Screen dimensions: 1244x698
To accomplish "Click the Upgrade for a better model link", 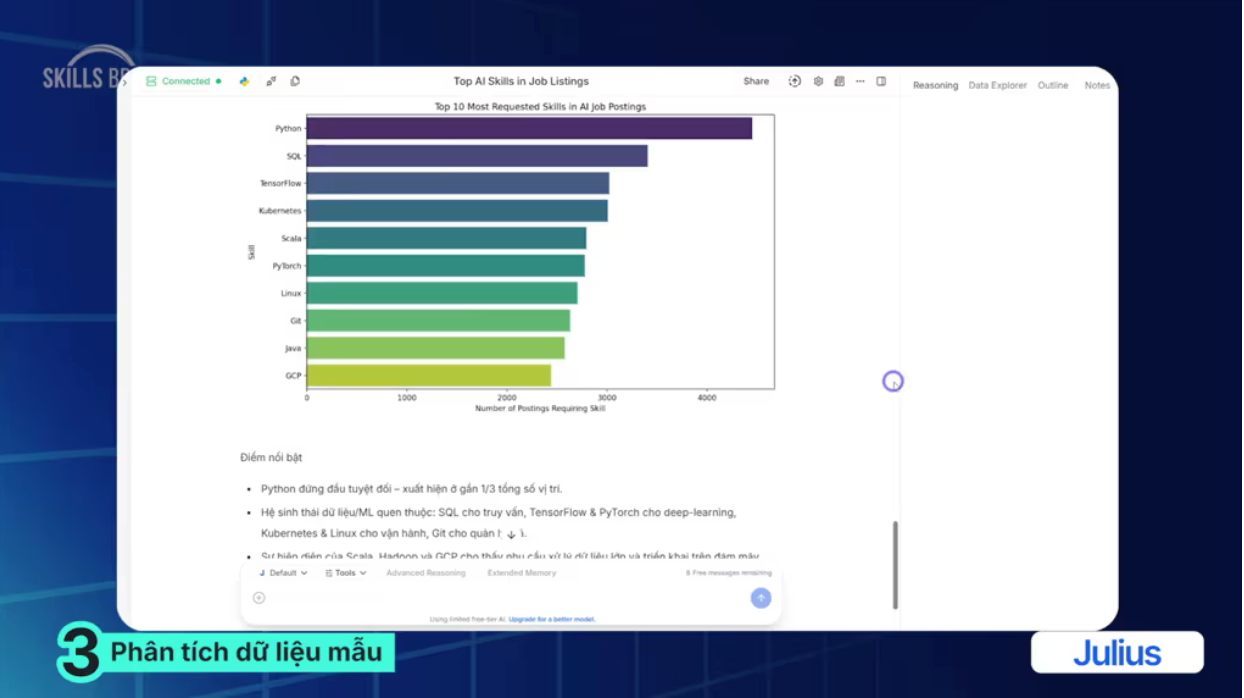I will click(551, 619).
